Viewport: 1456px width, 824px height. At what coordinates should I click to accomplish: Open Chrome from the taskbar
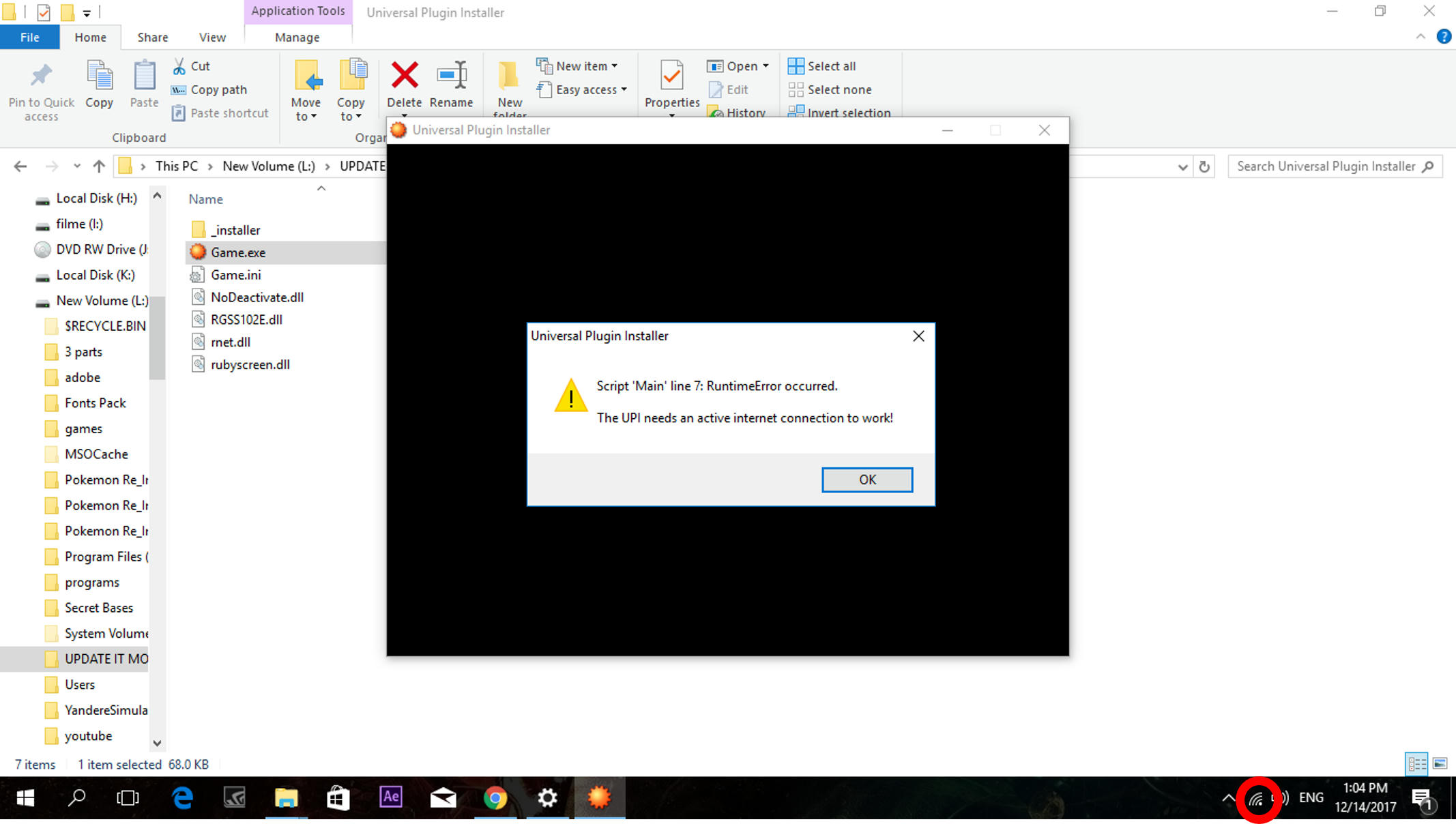pos(495,797)
